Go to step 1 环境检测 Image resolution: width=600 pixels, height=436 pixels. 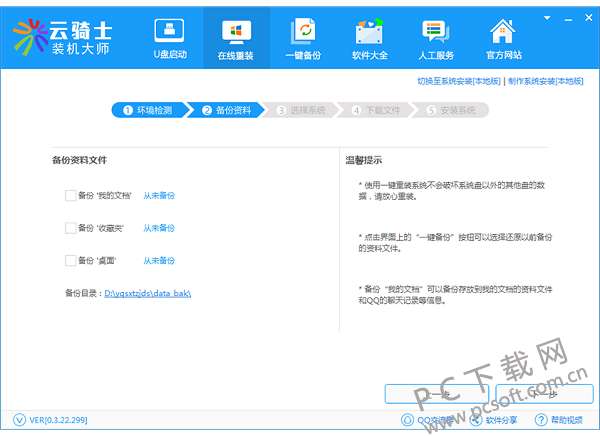(x=148, y=110)
